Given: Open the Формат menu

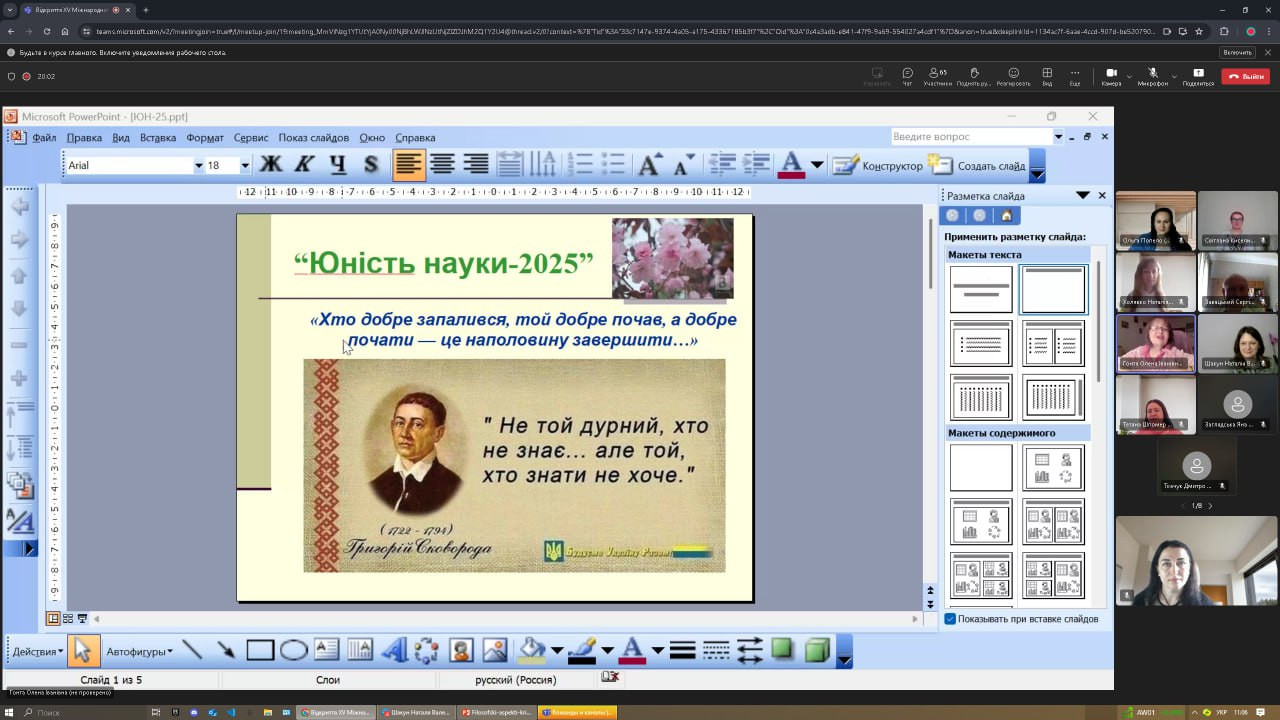Looking at the screenshot, I should point(205,138).
